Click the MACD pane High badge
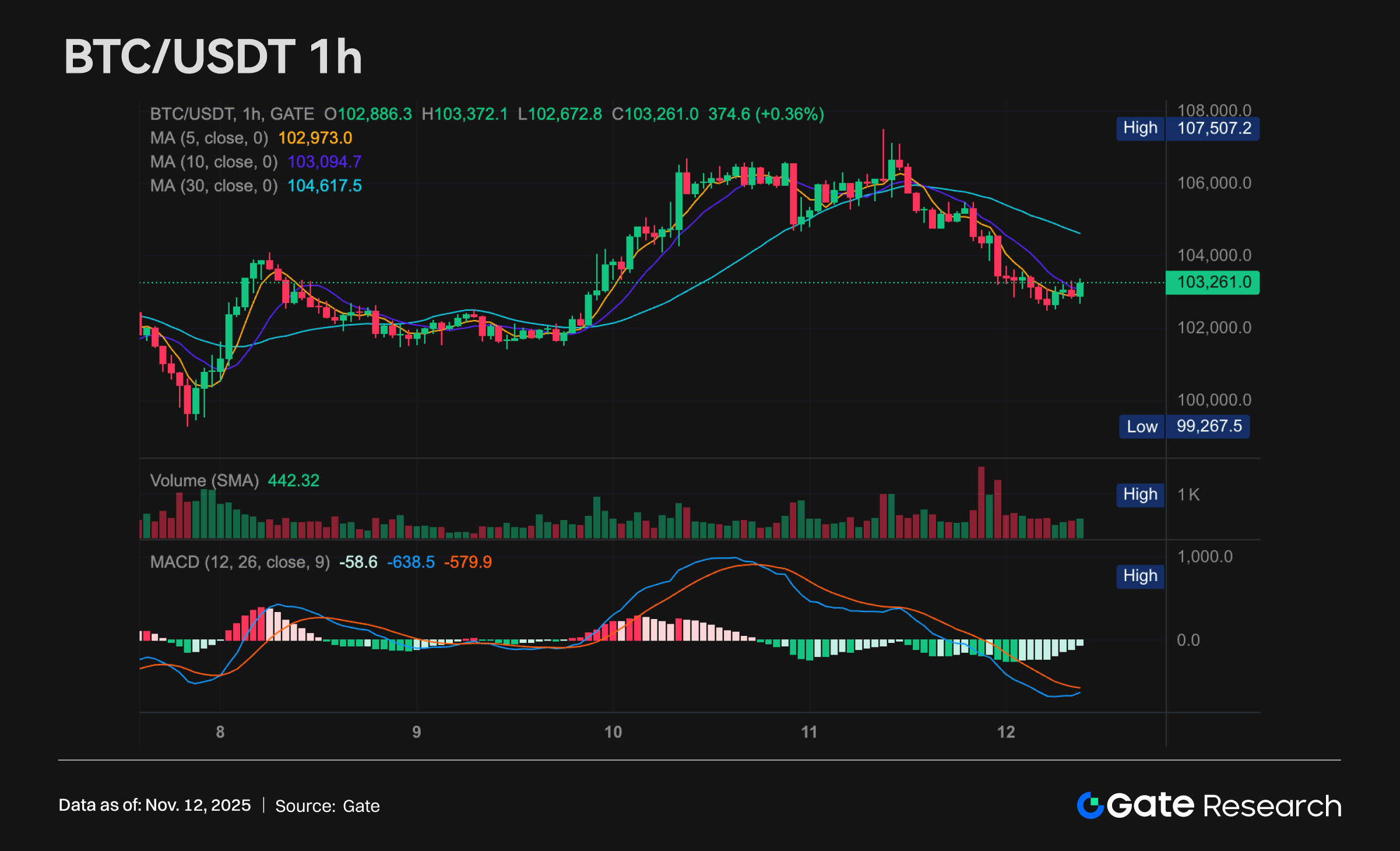Viewport: 1400px width, 851px height. pos(1140,576)
